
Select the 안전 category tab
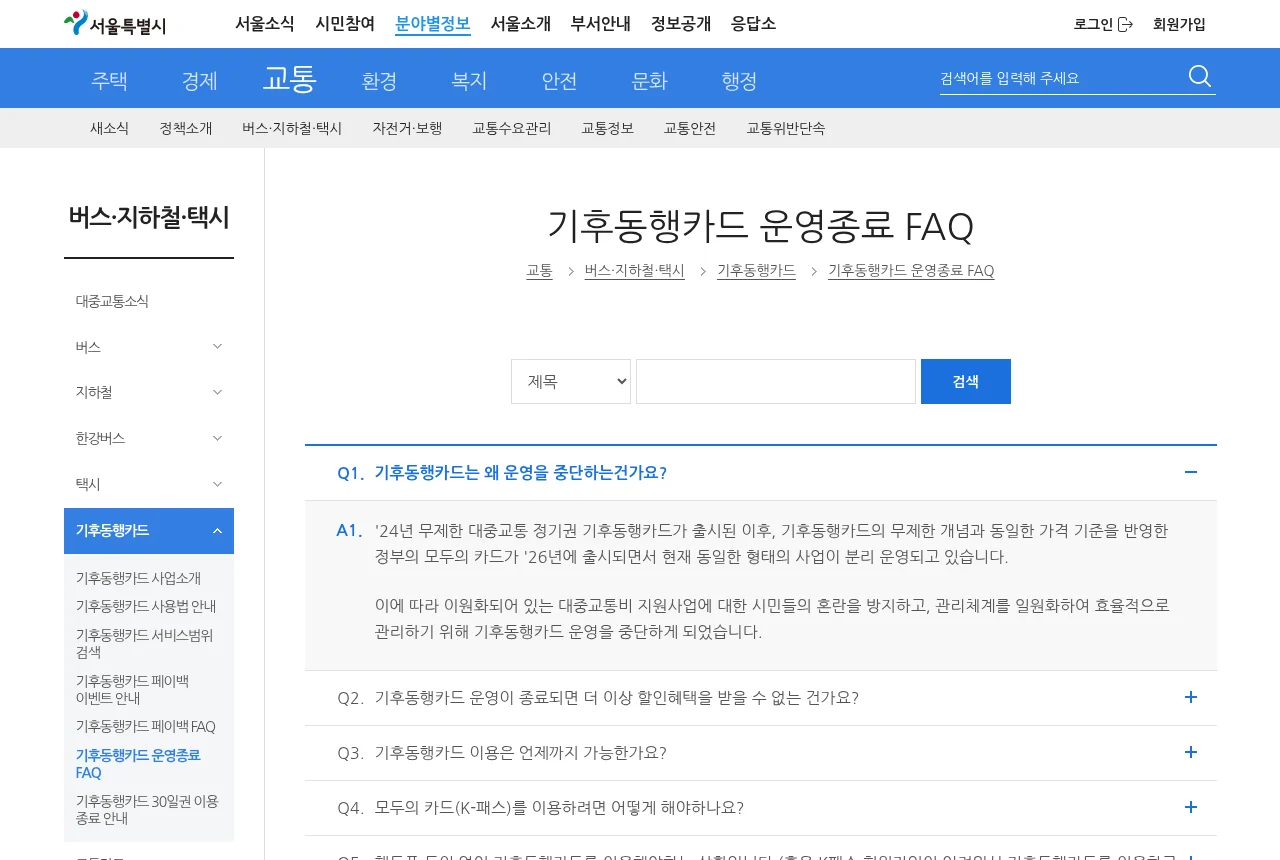pos(559,81)
